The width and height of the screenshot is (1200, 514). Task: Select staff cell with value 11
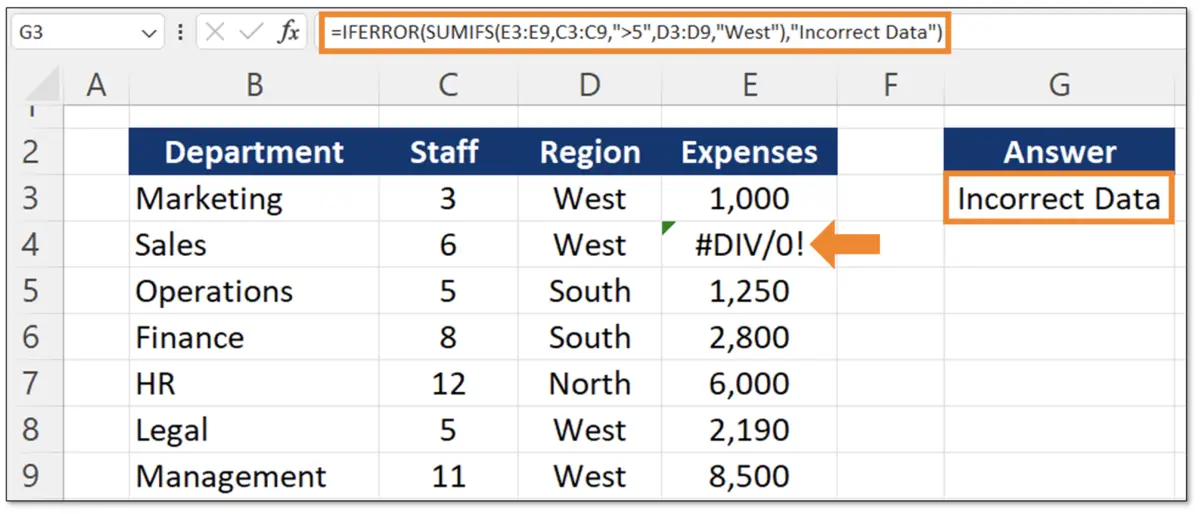pos(448,476)
